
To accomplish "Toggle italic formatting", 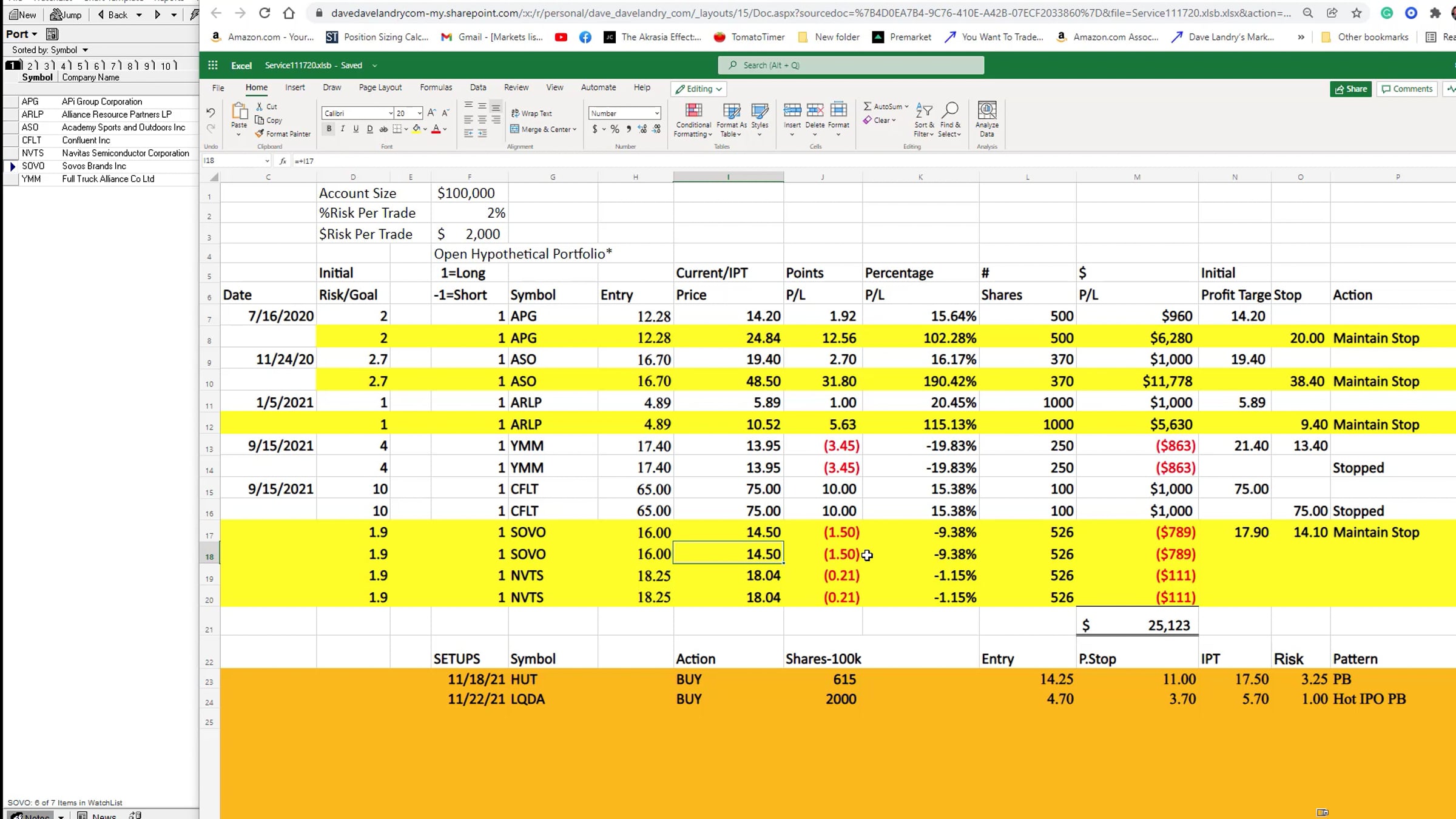I will (x=343, y=129).
